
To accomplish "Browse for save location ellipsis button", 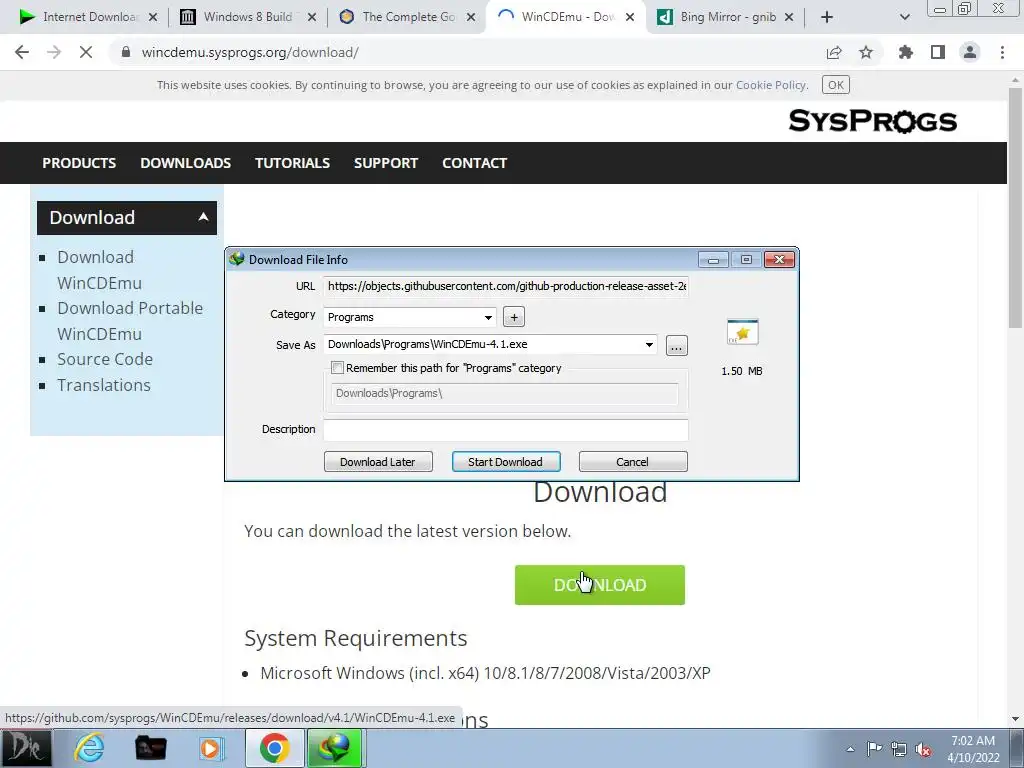I will [677, 345].
